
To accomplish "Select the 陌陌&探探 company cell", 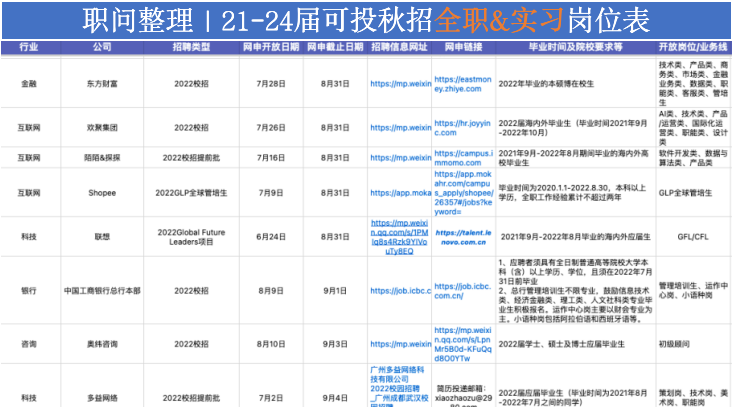I will [x=102, y=158].
